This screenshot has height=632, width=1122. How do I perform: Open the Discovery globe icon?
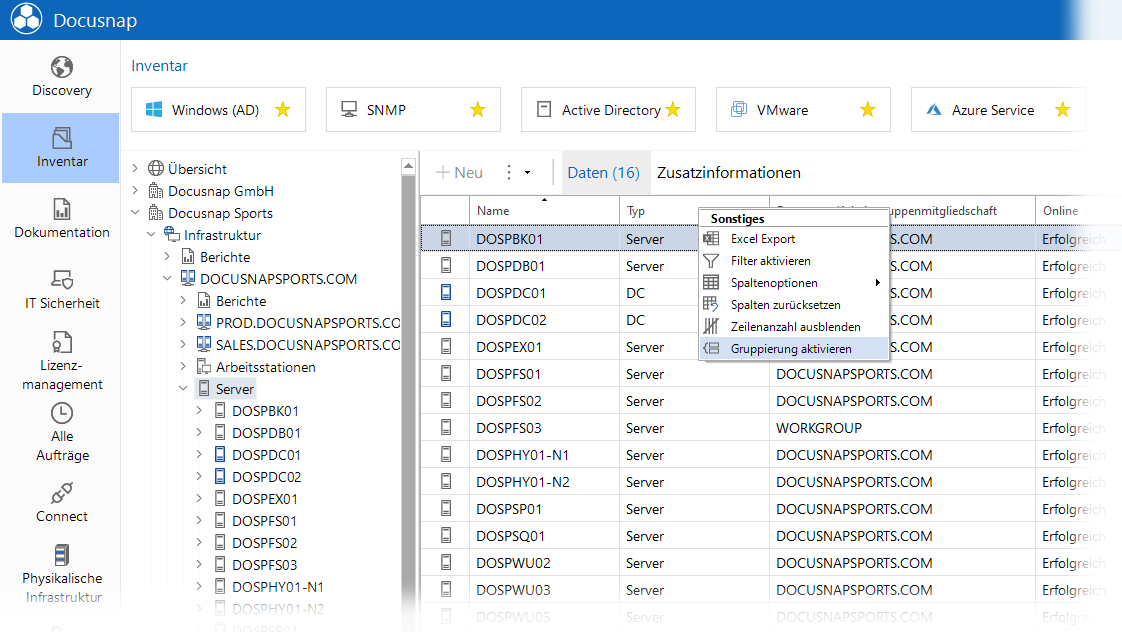coord(62,67)
